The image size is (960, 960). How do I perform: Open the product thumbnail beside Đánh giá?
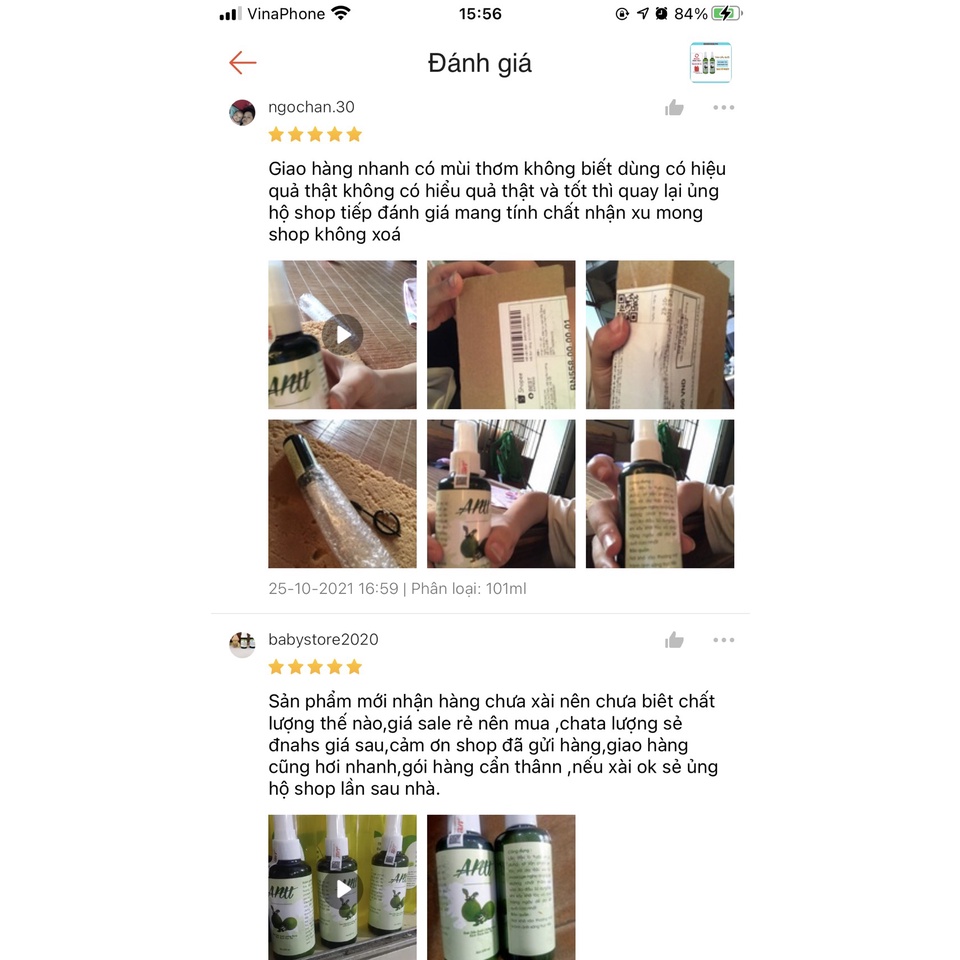coord(710,62)
